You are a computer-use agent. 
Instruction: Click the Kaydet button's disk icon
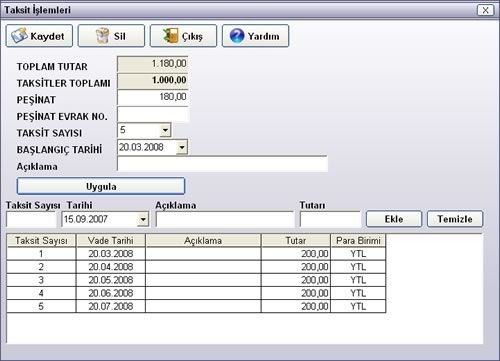coord(19,35)
